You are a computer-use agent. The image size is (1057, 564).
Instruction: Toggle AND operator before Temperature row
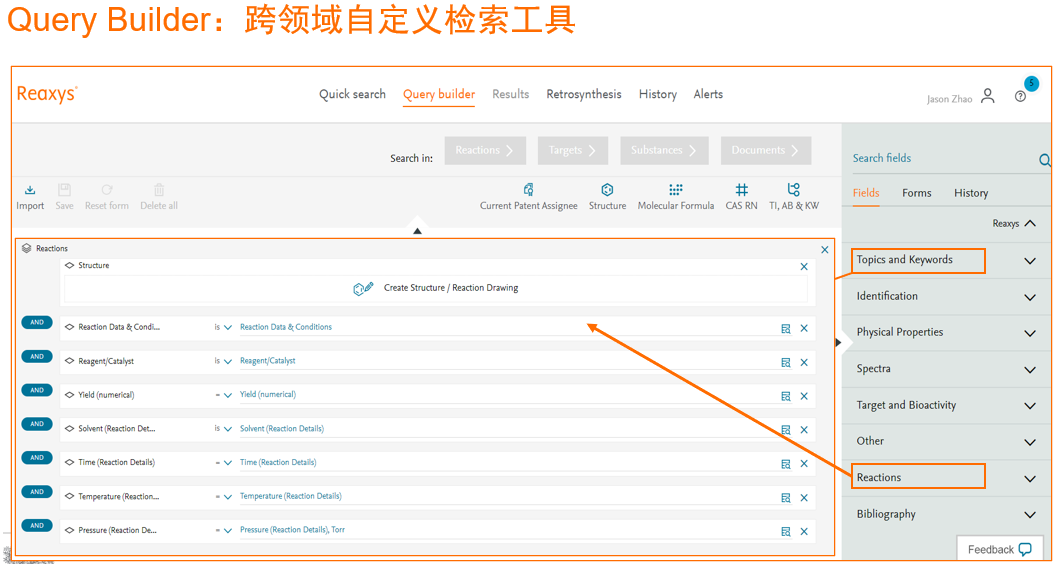tap(37, 492)
